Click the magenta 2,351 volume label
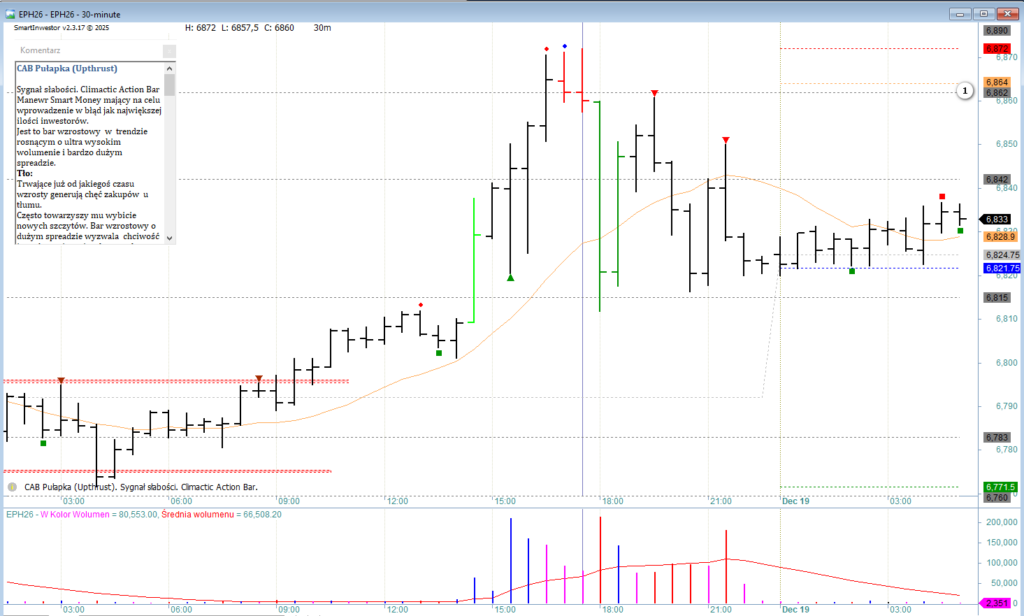Screen dimensions: 1024x616 coord(998,603)
